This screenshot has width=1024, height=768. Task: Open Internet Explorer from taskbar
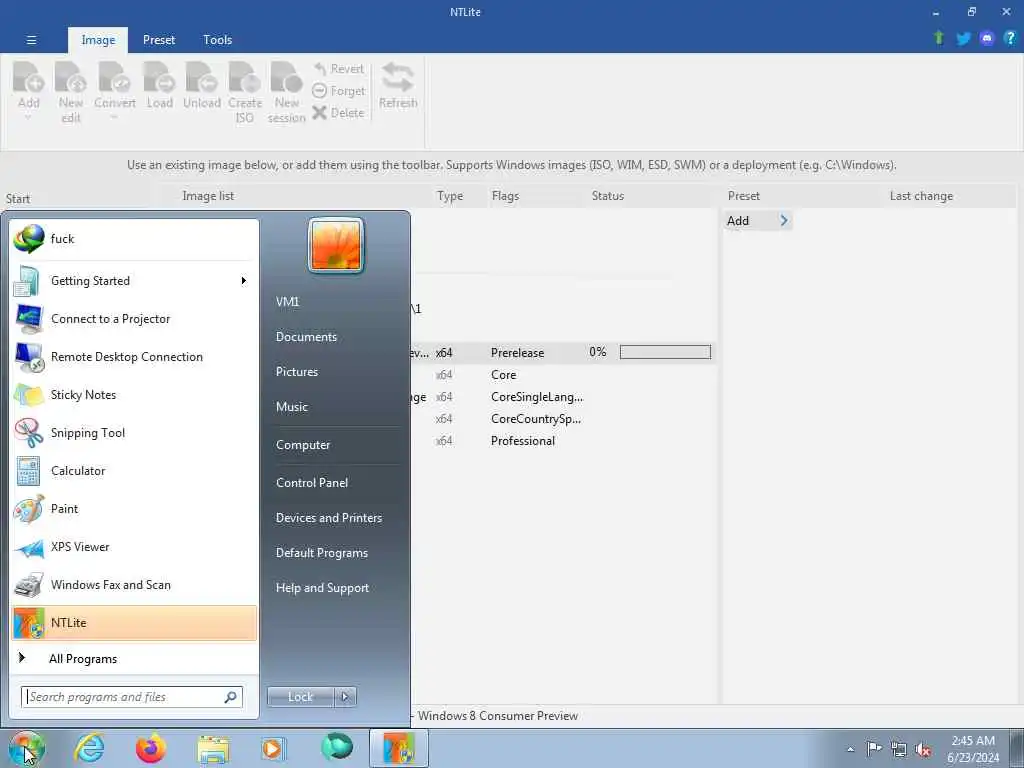89,748
